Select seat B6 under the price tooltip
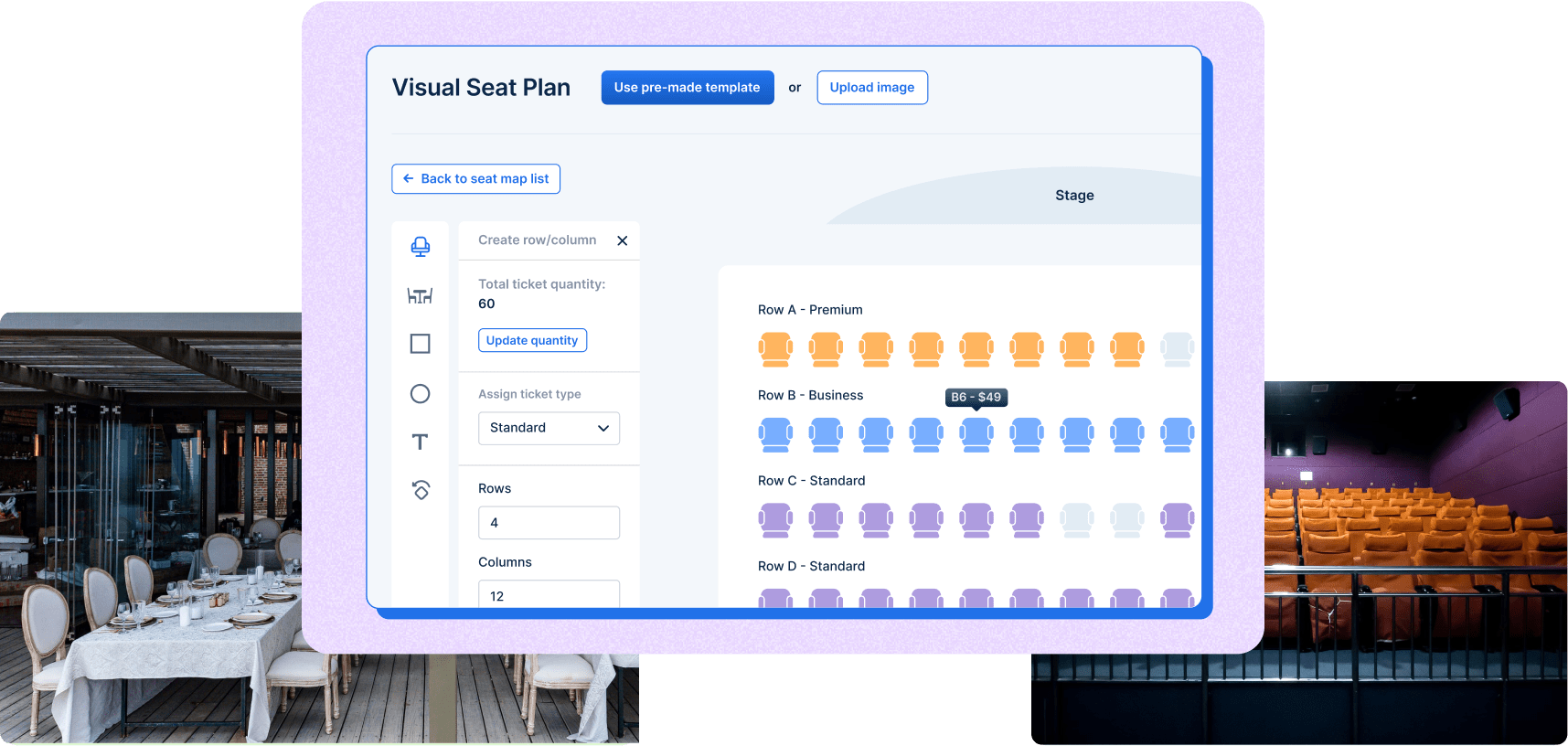Image resolution: width=1568 pixels, height=746 pixels. tap(976, 434)
